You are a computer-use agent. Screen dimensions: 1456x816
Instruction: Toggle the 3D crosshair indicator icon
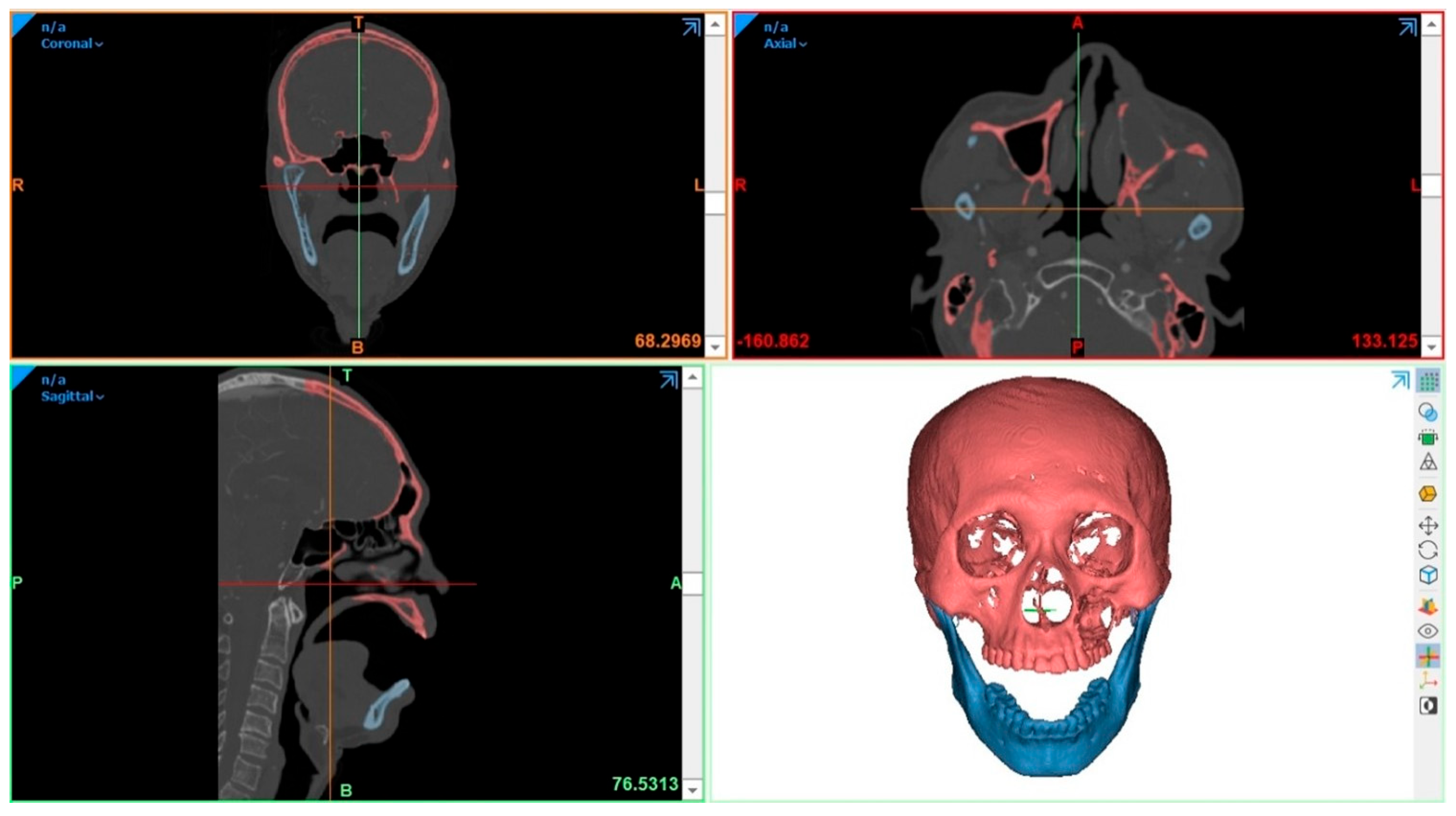click(x=1428, y=656)
